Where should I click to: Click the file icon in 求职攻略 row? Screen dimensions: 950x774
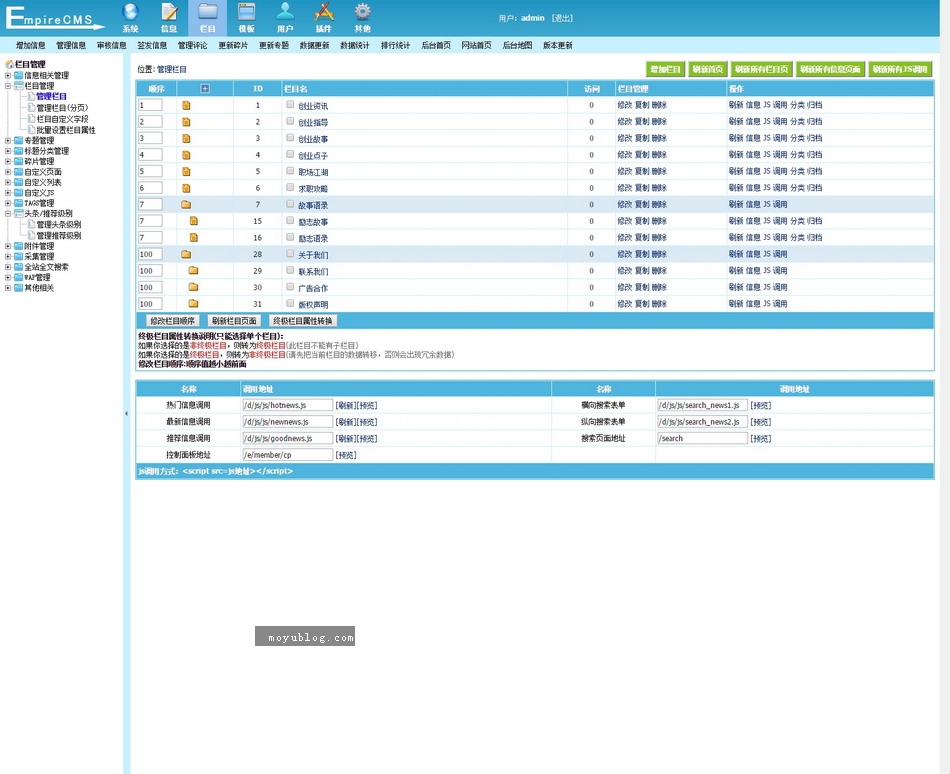click(186, 188)
